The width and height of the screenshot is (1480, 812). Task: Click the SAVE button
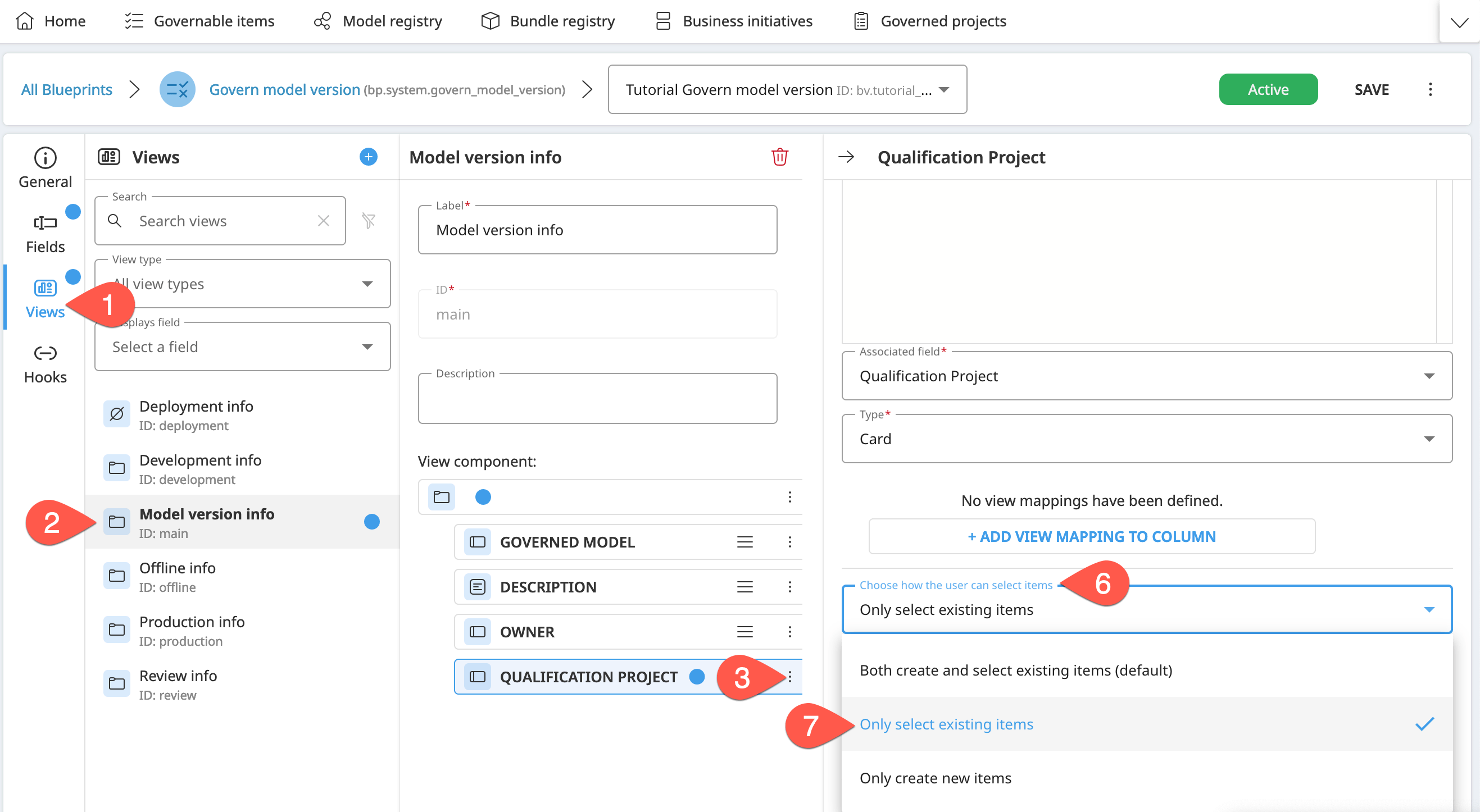[1372, 90]
